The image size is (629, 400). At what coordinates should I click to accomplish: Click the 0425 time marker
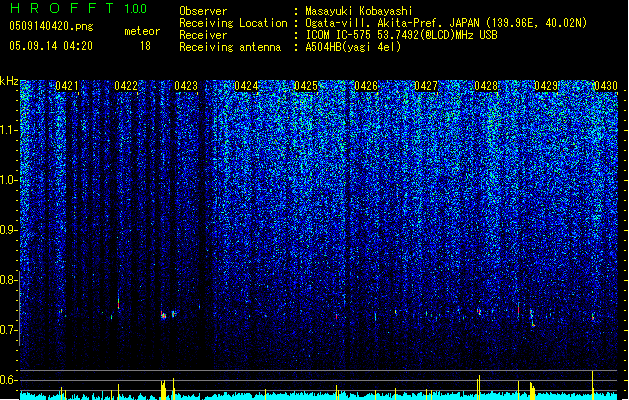point(306,86)
